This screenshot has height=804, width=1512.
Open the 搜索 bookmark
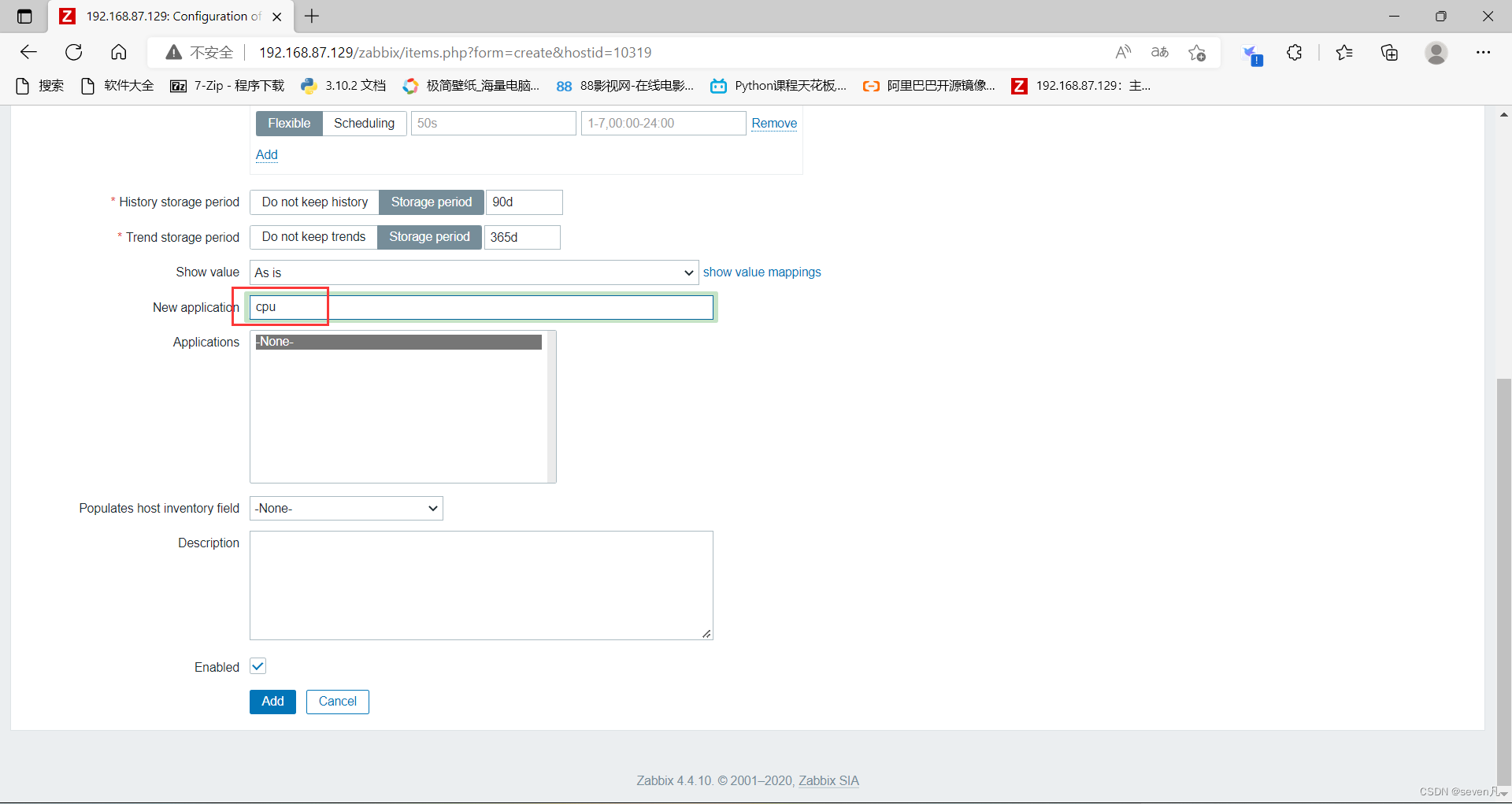click(40, 86)
